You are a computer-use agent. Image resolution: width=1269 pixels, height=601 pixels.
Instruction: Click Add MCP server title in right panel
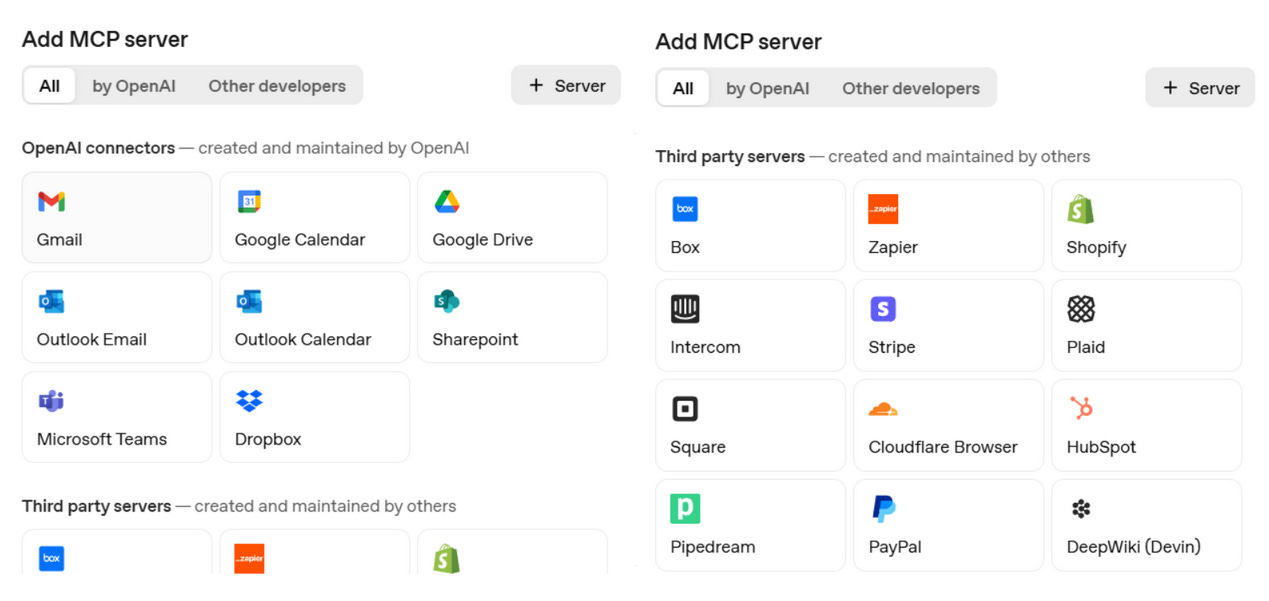(x=738, y=42)
